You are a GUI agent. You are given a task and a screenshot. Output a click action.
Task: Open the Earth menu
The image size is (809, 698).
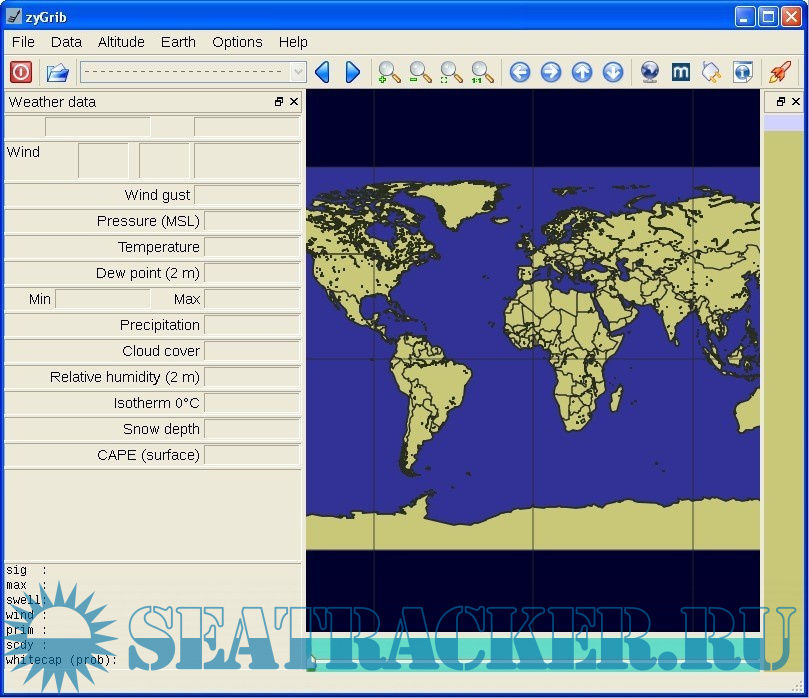178,42
